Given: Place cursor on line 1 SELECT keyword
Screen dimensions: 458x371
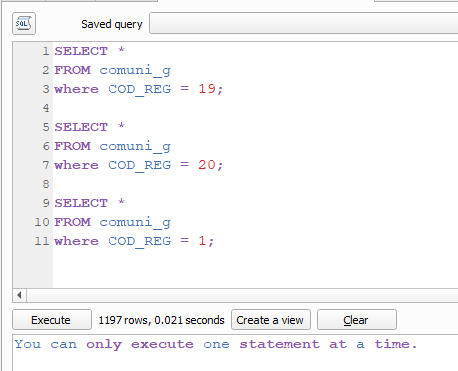Looking at the screenshot, I should point(81,51).
